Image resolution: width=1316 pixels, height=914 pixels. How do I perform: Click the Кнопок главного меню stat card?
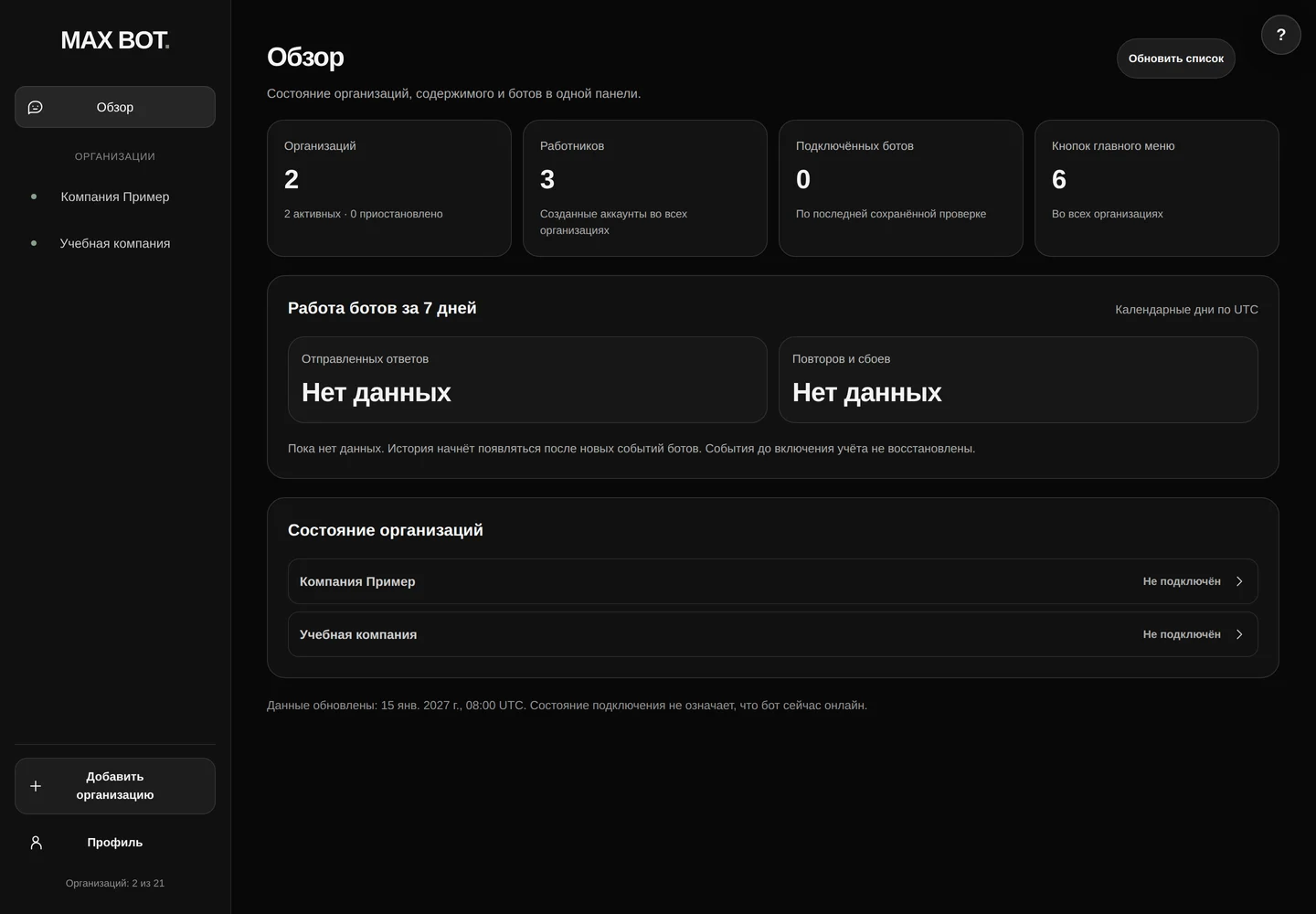click(1157, 188)
